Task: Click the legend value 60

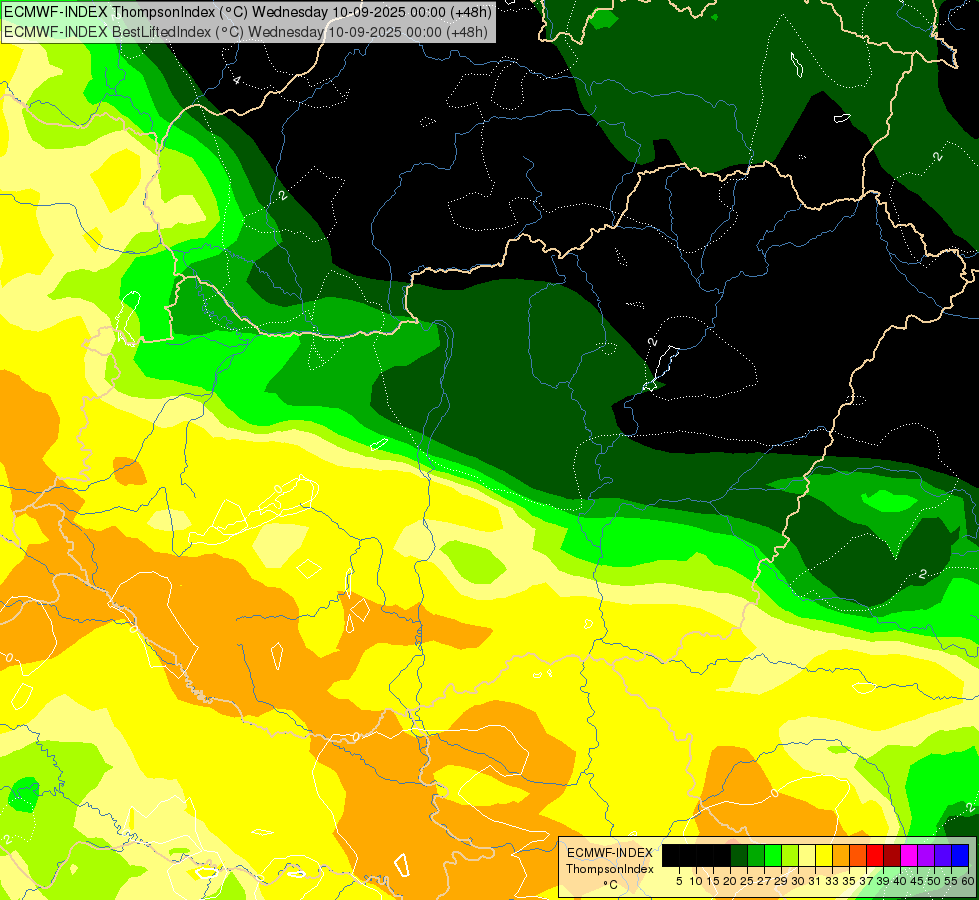Action: click(x=968, y=881)
